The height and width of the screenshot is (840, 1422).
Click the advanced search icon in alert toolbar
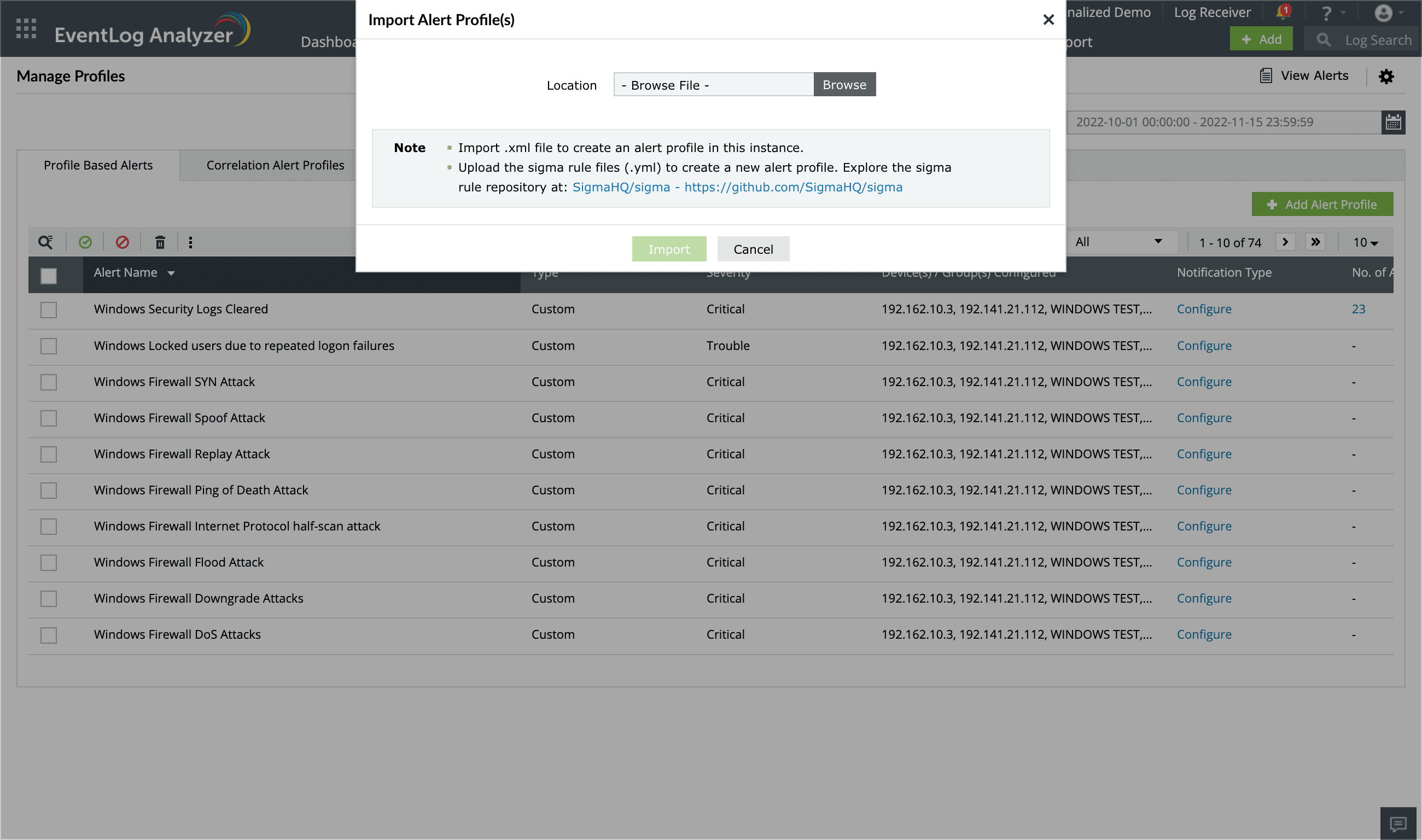point(45,242)
